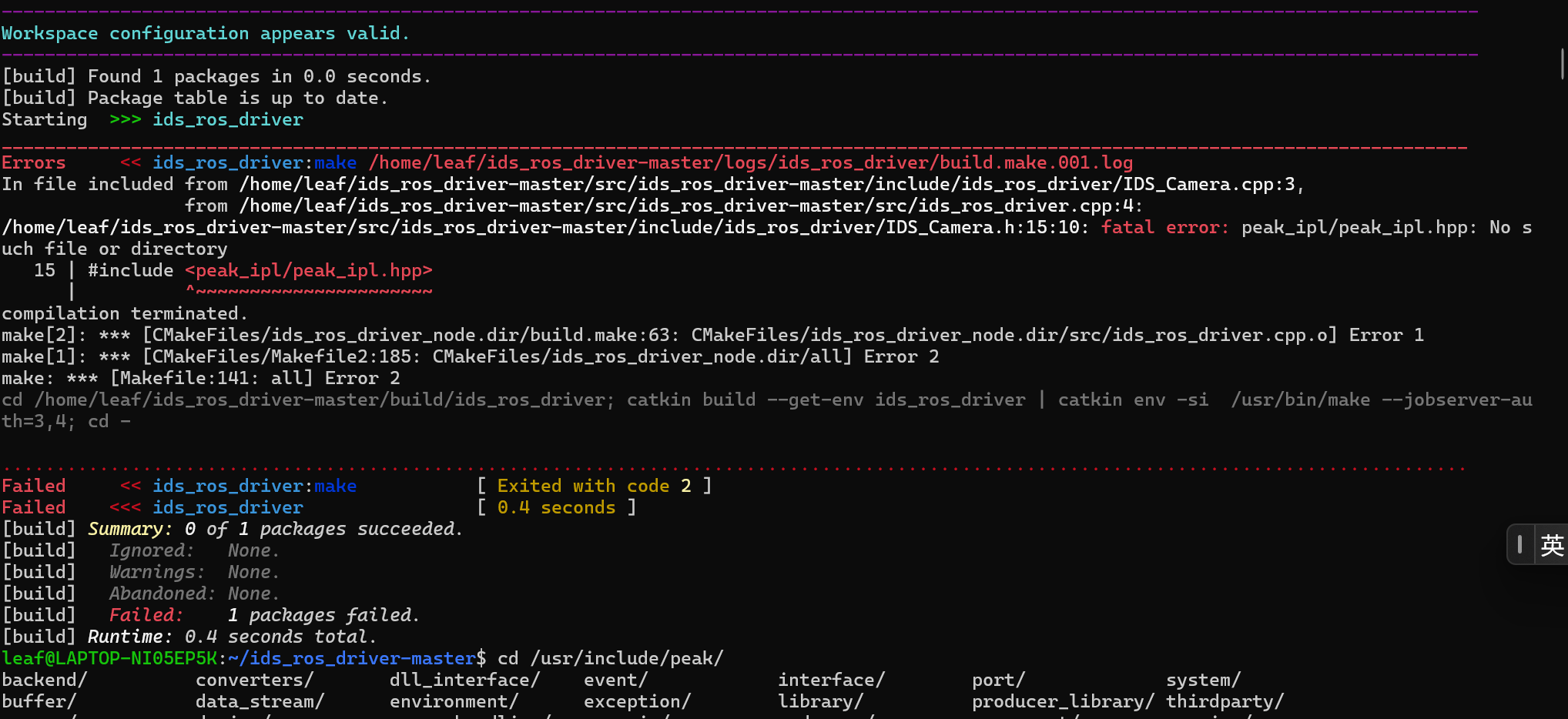Viewport: 1568px width, 719px height.
Task: Click the 'environment/' completion entry
Action: point(454,702)
